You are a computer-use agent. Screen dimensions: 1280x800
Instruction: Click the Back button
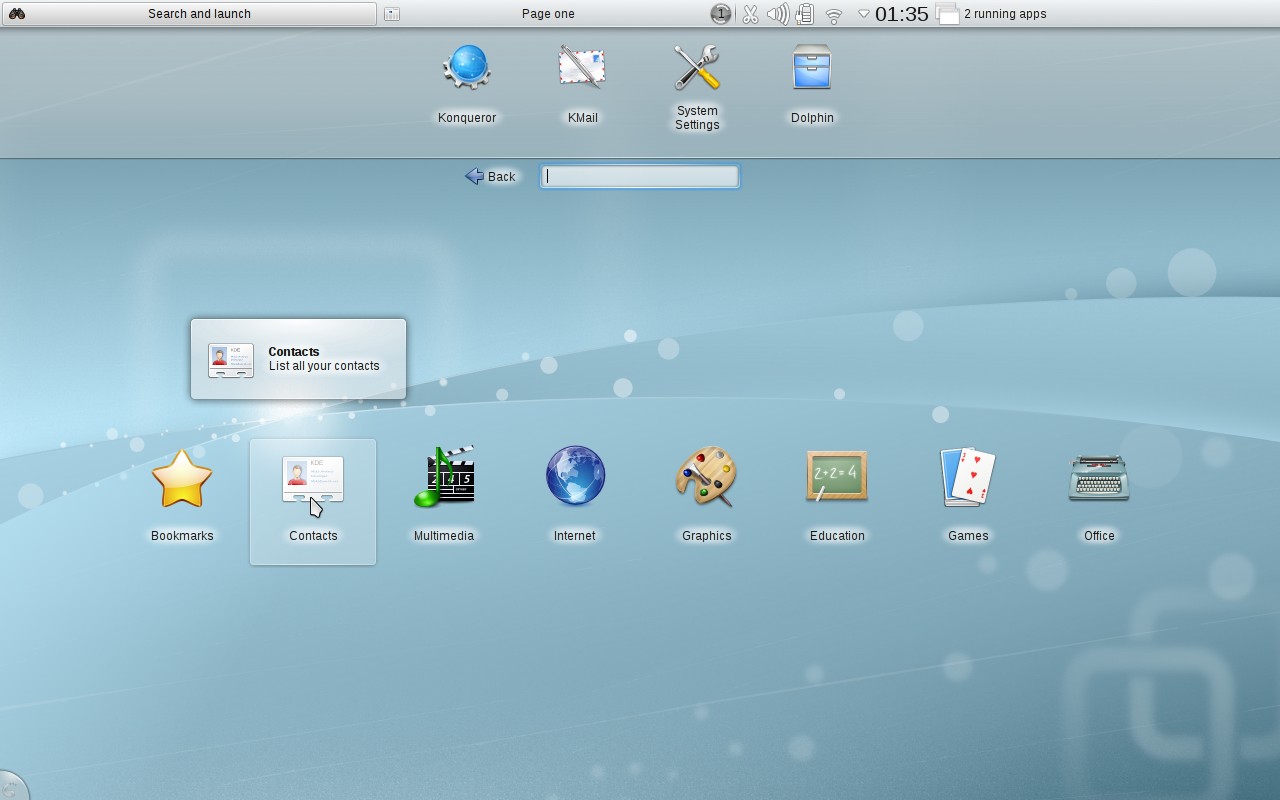(490, 176)
